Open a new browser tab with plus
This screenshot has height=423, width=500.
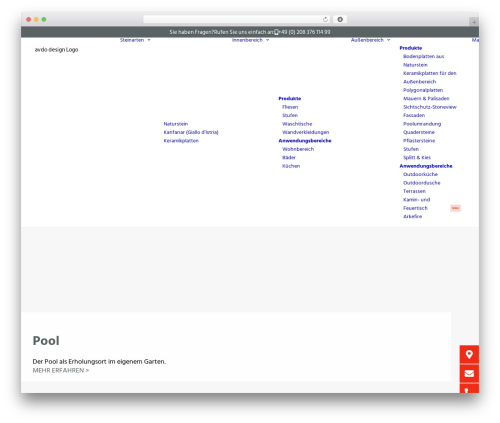474,22
